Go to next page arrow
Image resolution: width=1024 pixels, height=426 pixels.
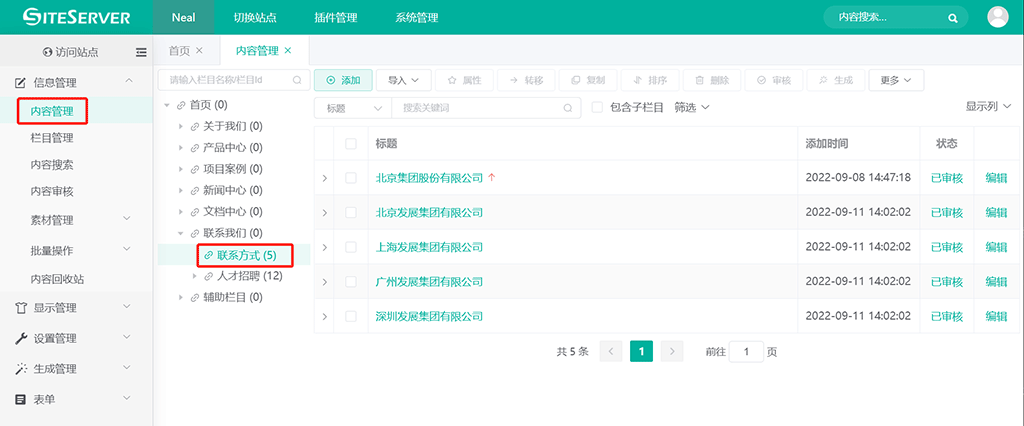pos(671,351)
